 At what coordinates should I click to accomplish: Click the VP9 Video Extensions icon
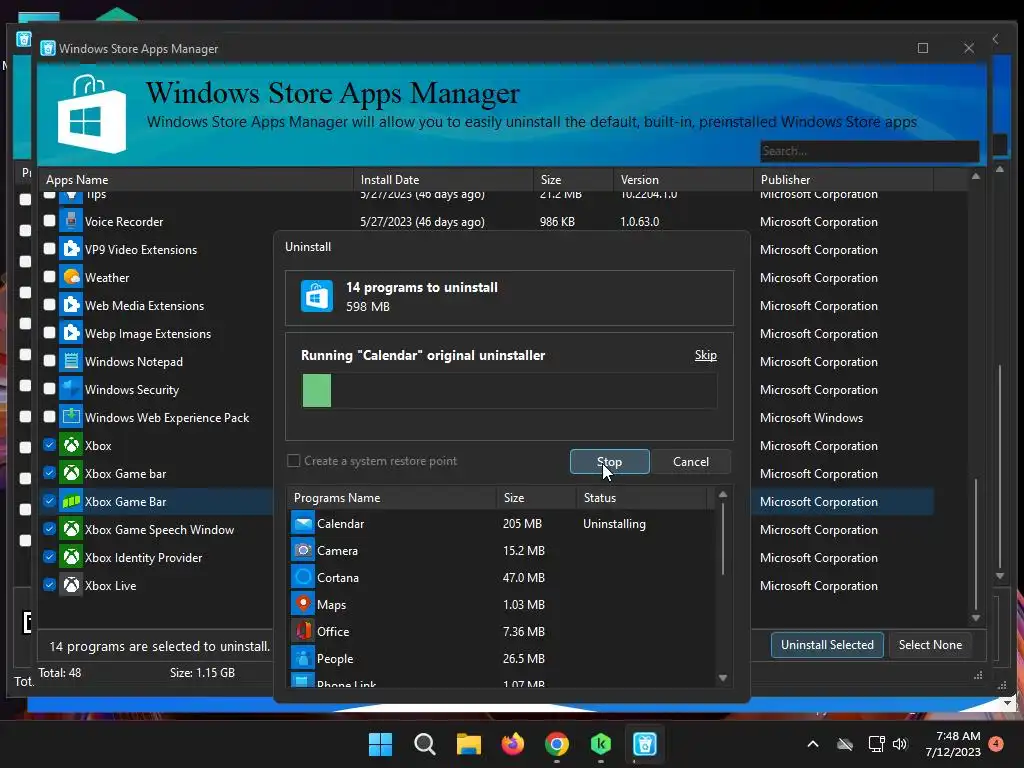71,249
